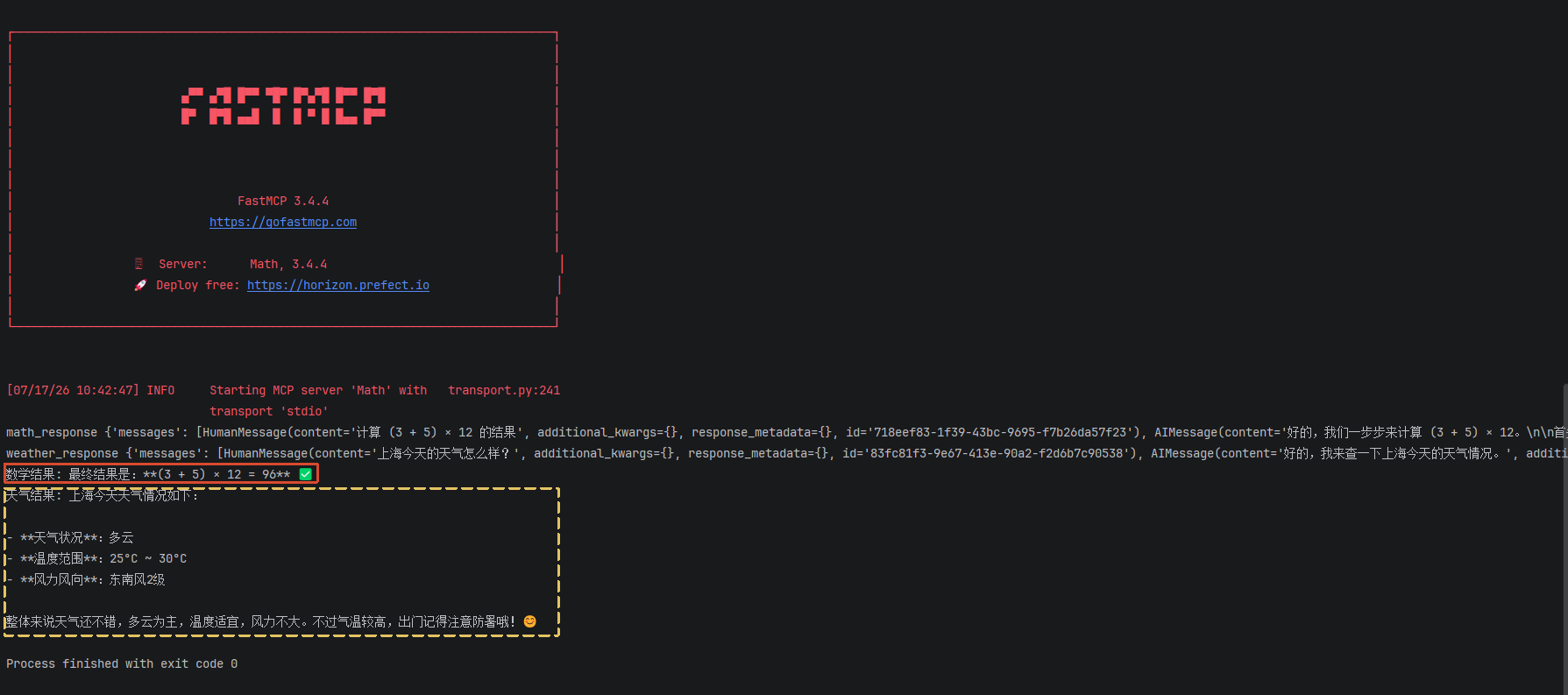Screen dimensions: 1568x695
Task: Click the console vertical scrollbar
Action: coord(1564,538)
